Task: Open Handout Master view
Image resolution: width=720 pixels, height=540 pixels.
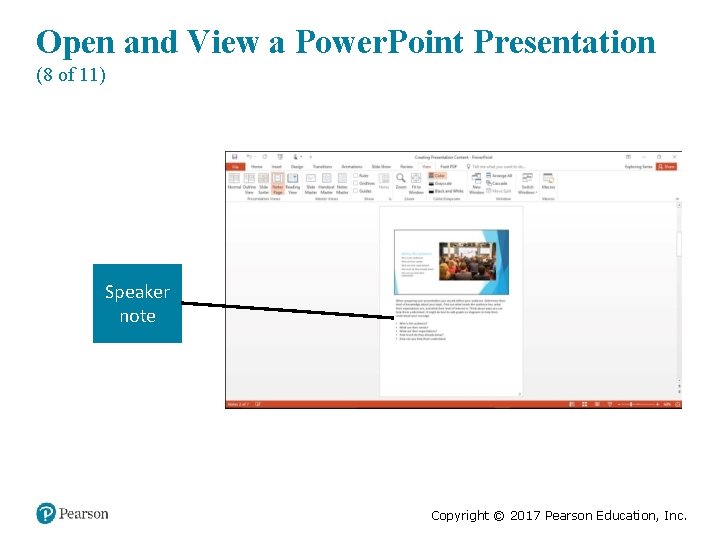Action: pos(326,183)
